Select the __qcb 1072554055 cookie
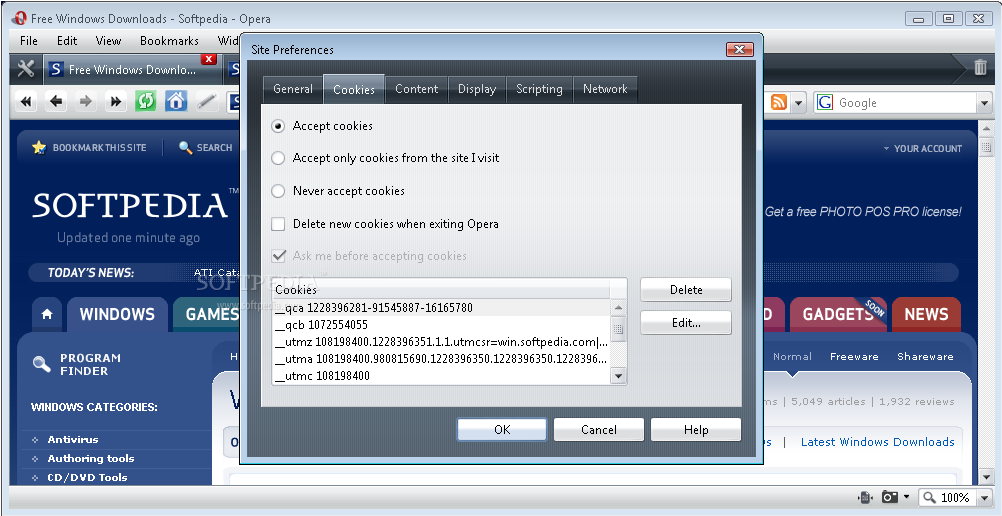 pos(442,325)
